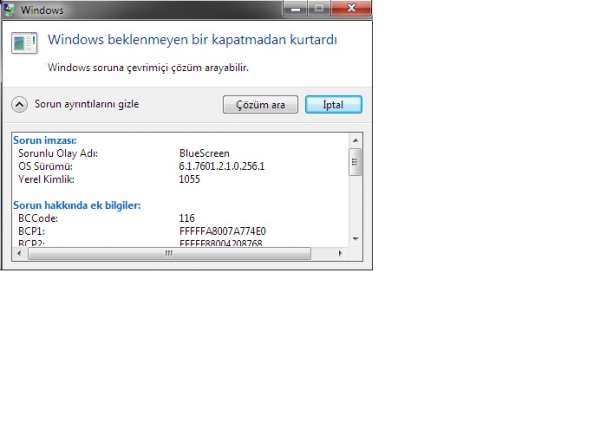The width and height of the screenshot is (600, 442).
Task: Select the OS Sürümü label
Action: click(x=46, y=166)
